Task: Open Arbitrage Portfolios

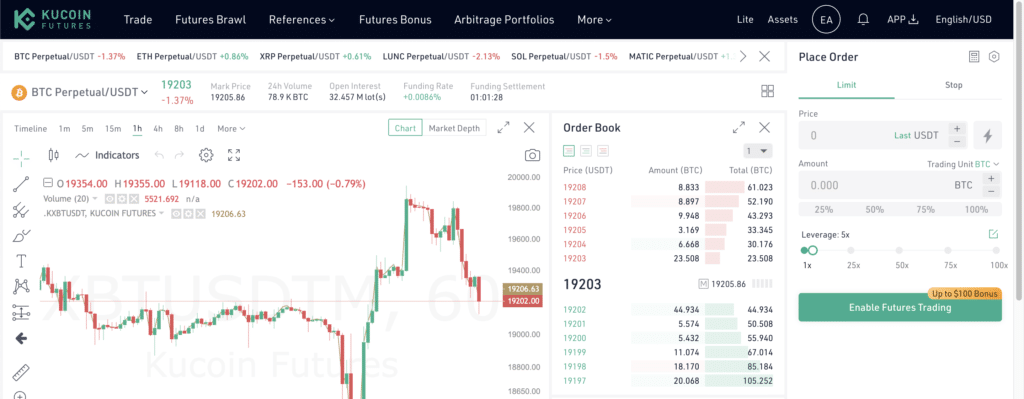Action: [x=504, y=20]
